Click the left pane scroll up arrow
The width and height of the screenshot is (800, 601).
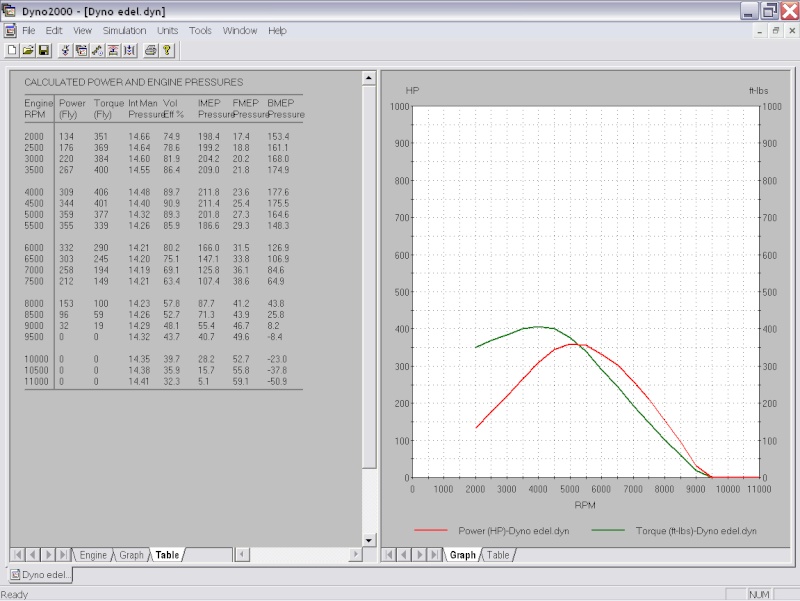(369, 78)
